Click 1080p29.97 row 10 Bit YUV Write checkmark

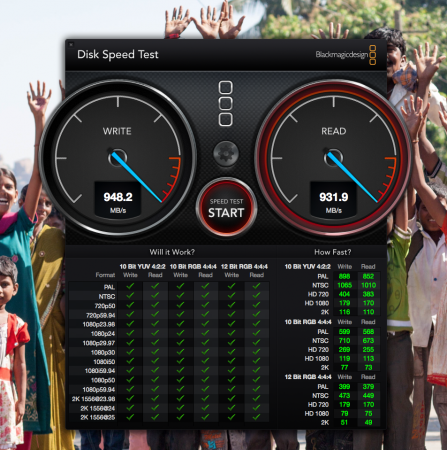point(130,342)
